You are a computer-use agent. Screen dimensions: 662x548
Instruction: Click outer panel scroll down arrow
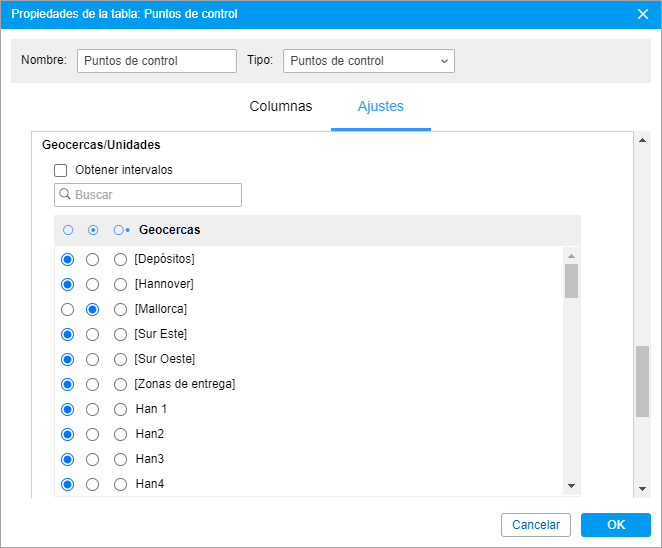[642, 489]
